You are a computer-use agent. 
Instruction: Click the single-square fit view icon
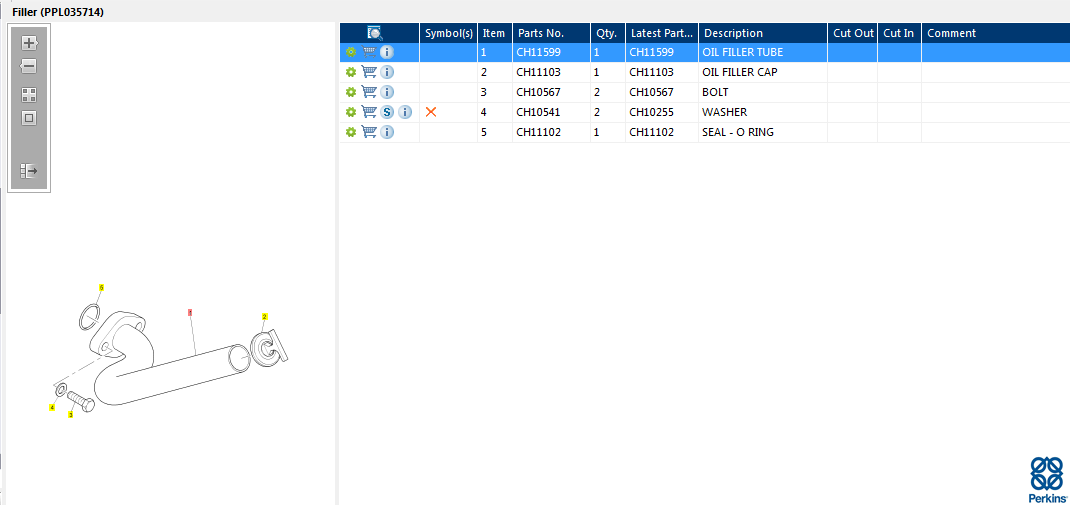(x=29, y=118)
